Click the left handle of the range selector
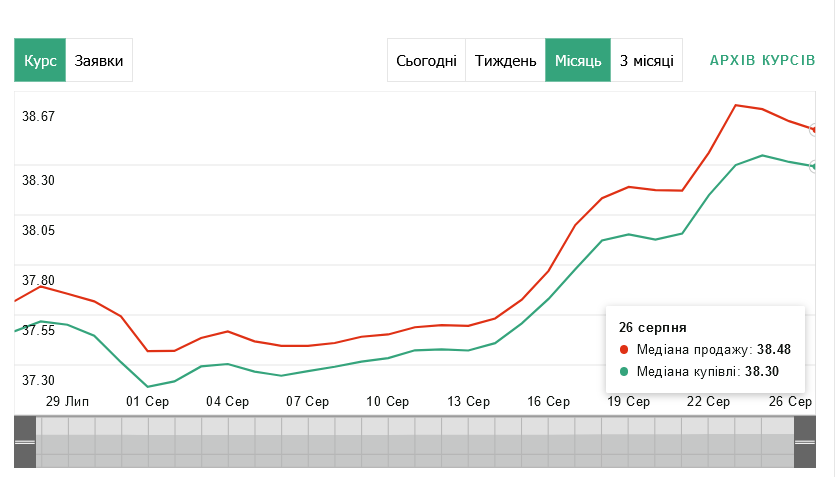This screenshot has height=477, width=838. (25, 441)
